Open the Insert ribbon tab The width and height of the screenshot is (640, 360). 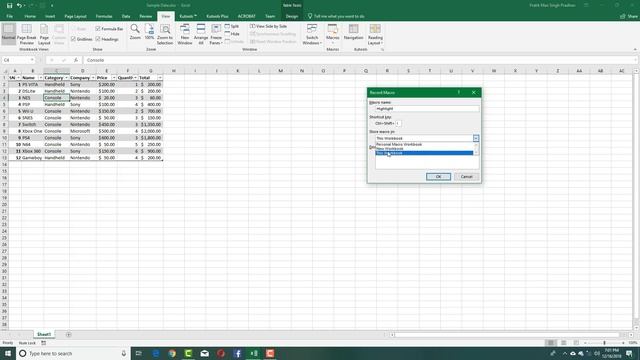pyautogui.click(x=50, y=16)
